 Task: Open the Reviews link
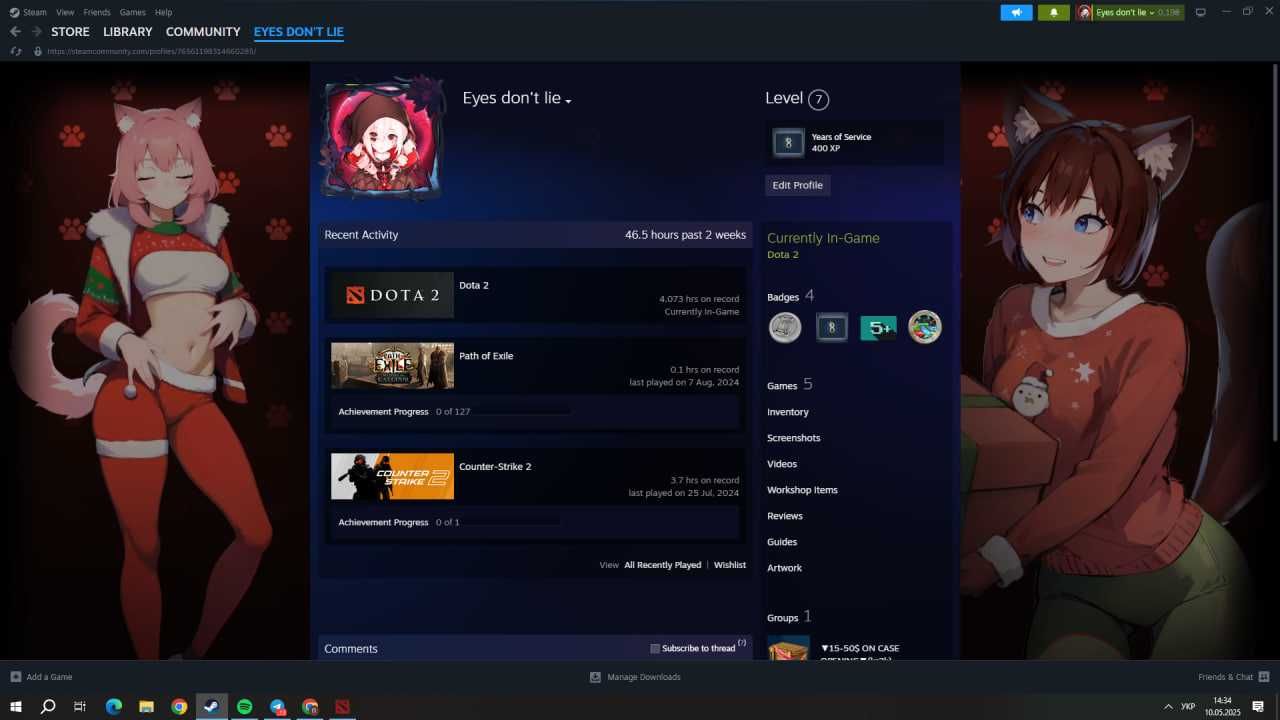pyautogui.click(x=785, y=516)
